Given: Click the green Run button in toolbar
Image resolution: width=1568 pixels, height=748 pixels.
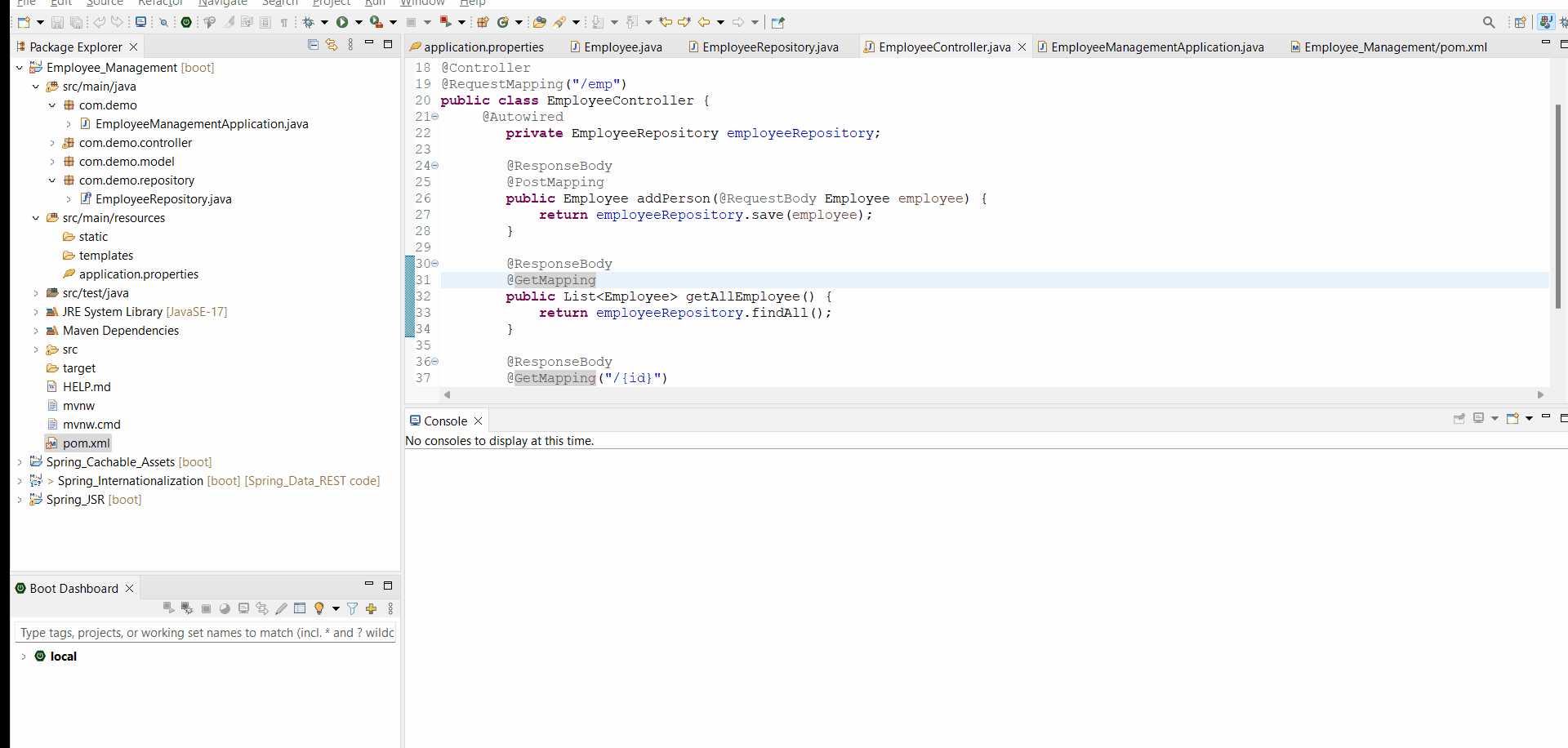Looking at the screenshot, I should [x=342, y=22].
